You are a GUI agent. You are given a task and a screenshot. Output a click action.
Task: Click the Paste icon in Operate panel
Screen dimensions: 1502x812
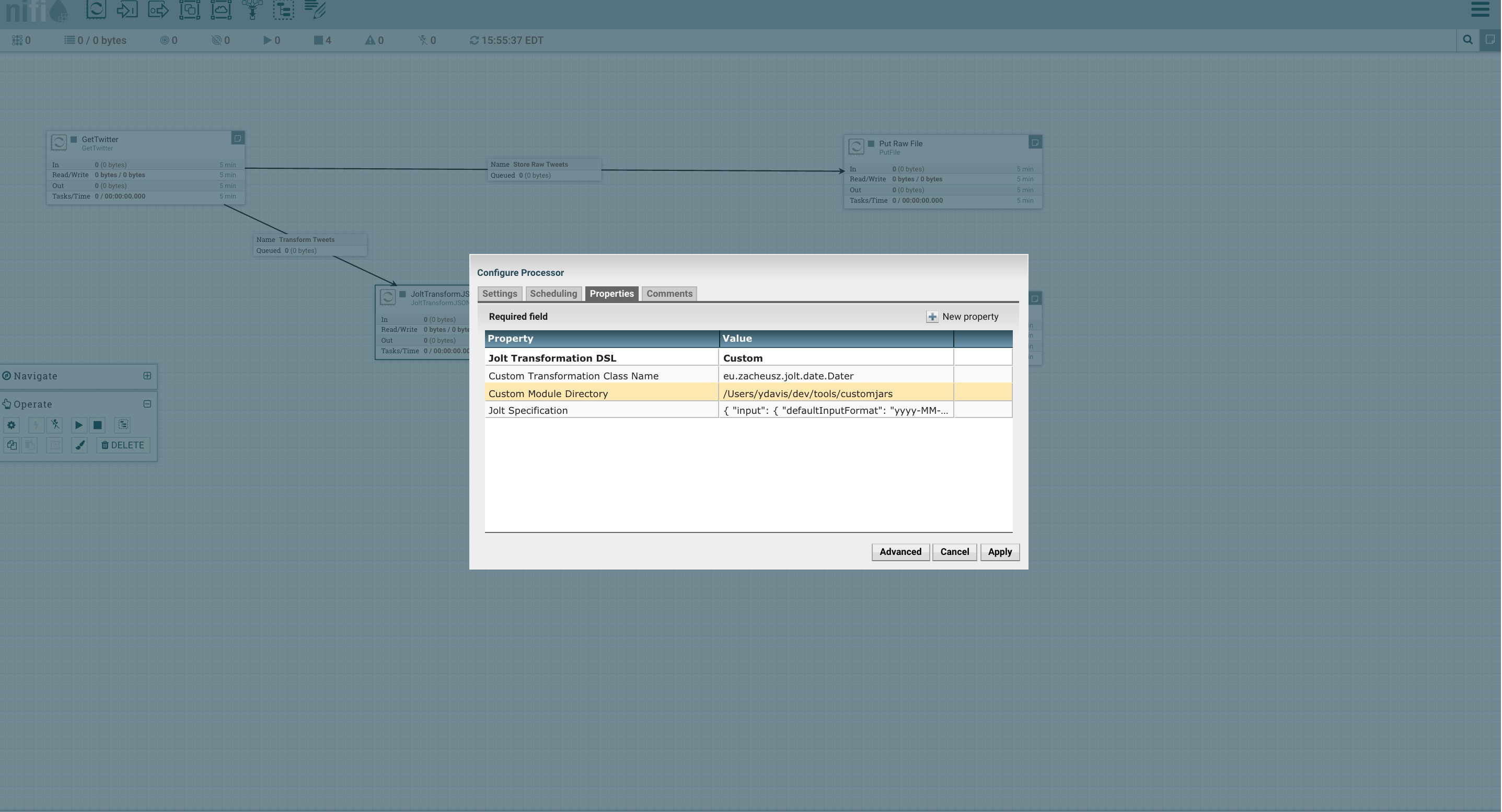pos(30,445)
